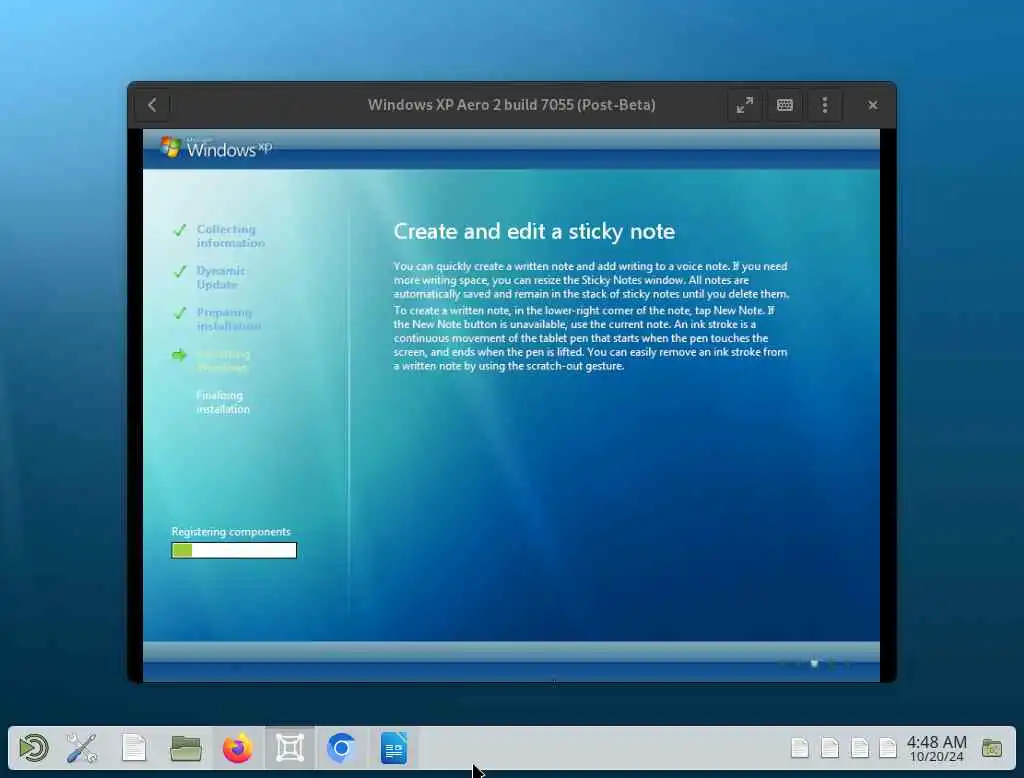Click the window title 'Windows XP Aero 2 build 7055'
This screenshot has width=1024, height=778.
tap(511, 105)
